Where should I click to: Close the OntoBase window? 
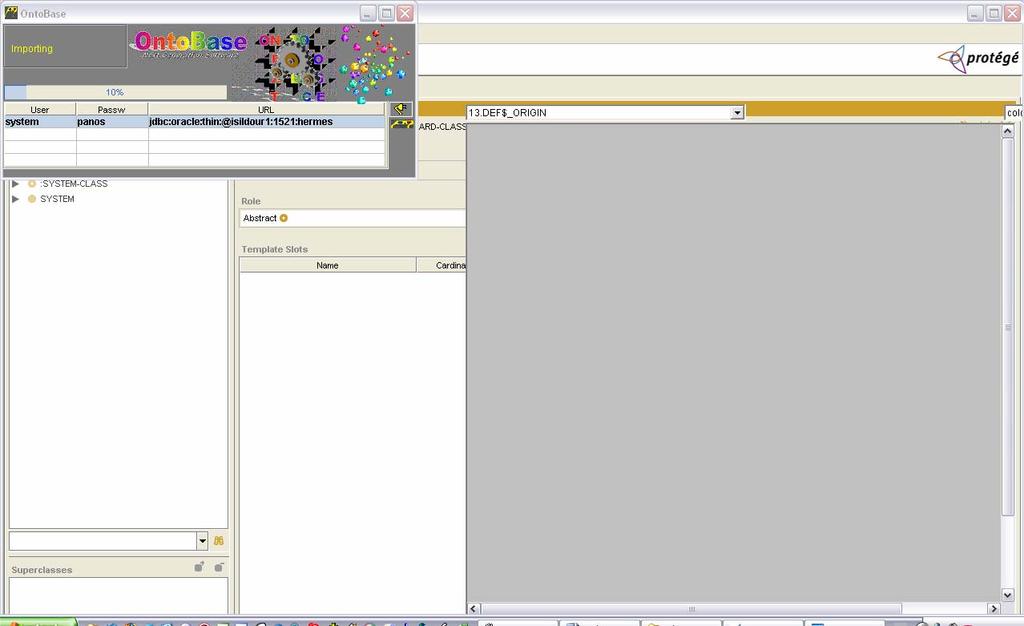405,13
